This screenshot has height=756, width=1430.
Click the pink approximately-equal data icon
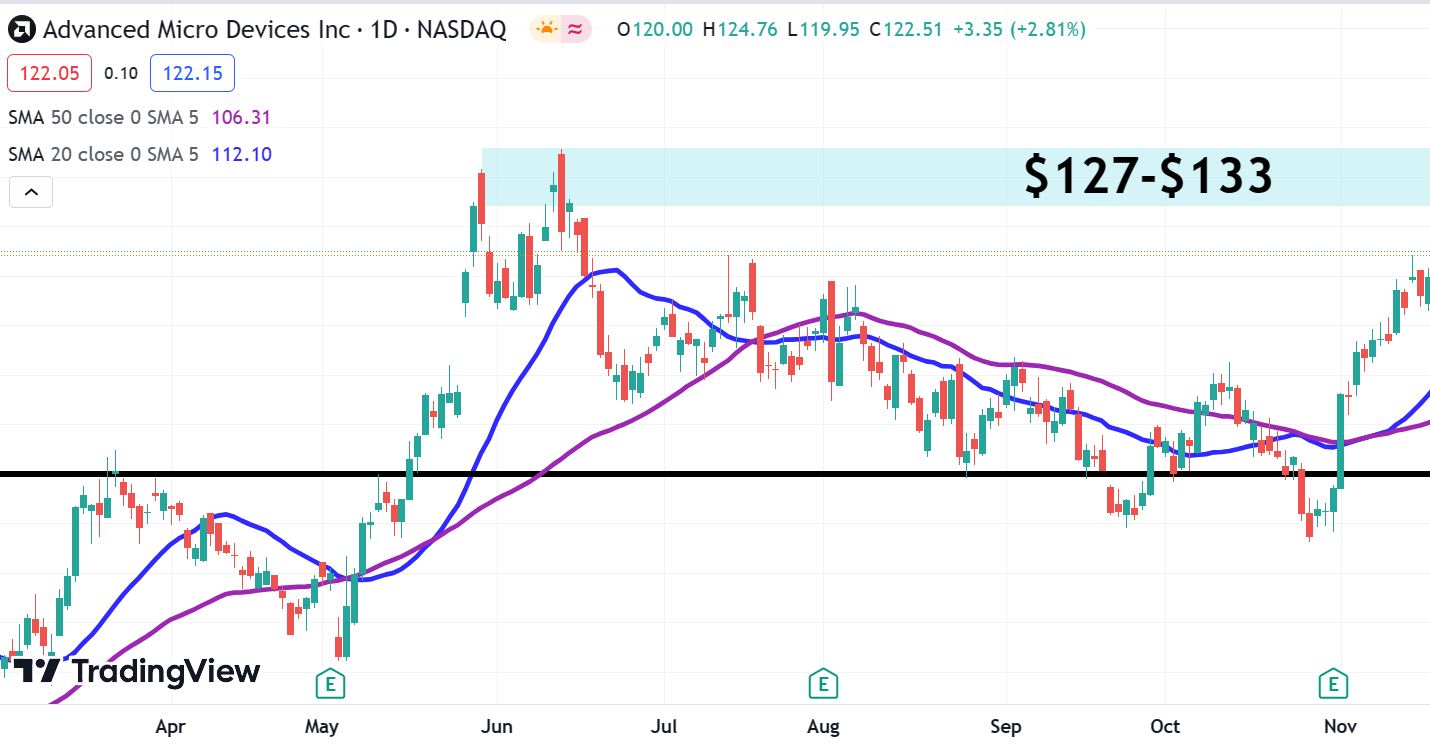pyautogui.click(x=575, y=29)
